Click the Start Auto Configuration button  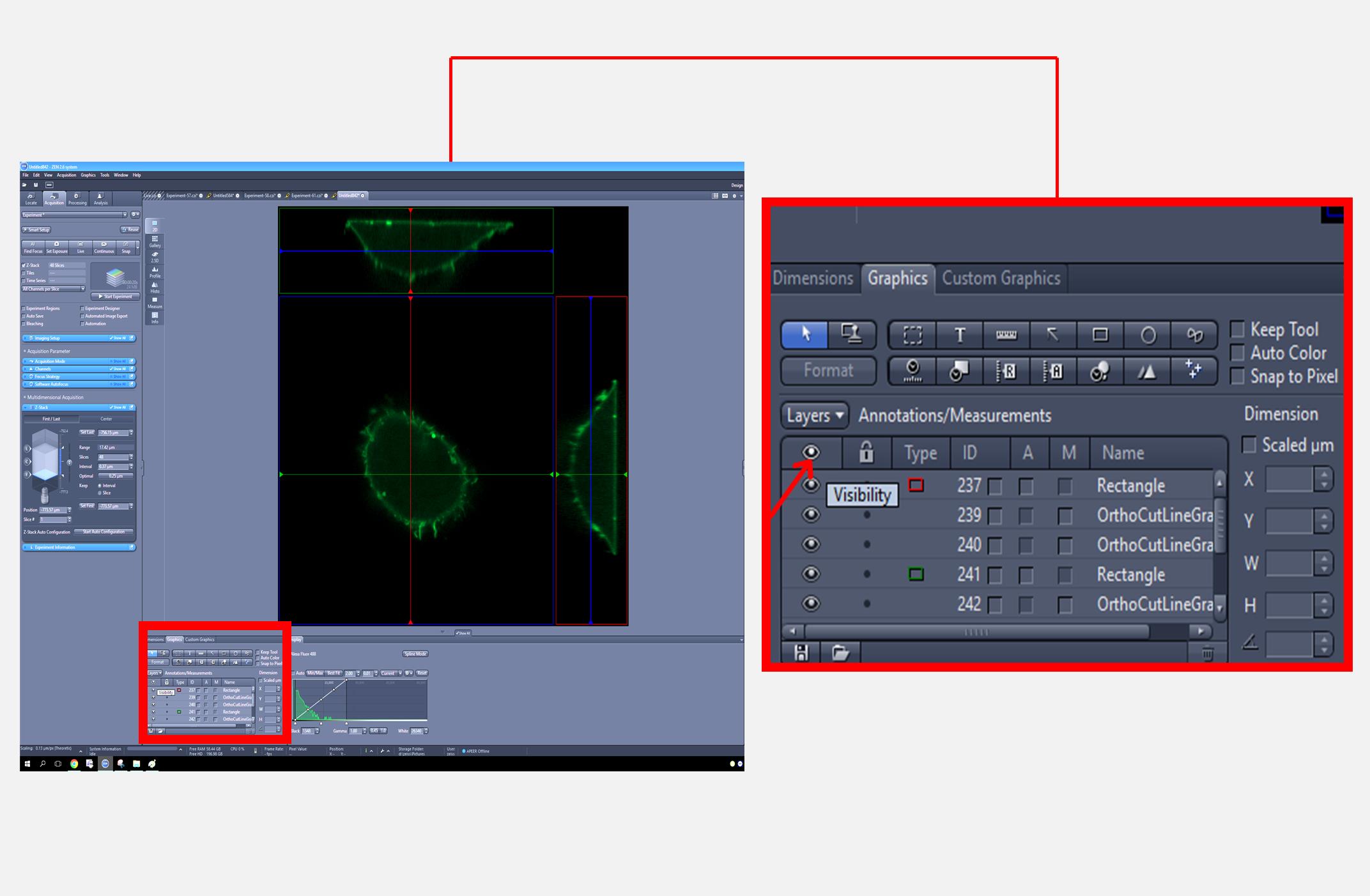104,532
